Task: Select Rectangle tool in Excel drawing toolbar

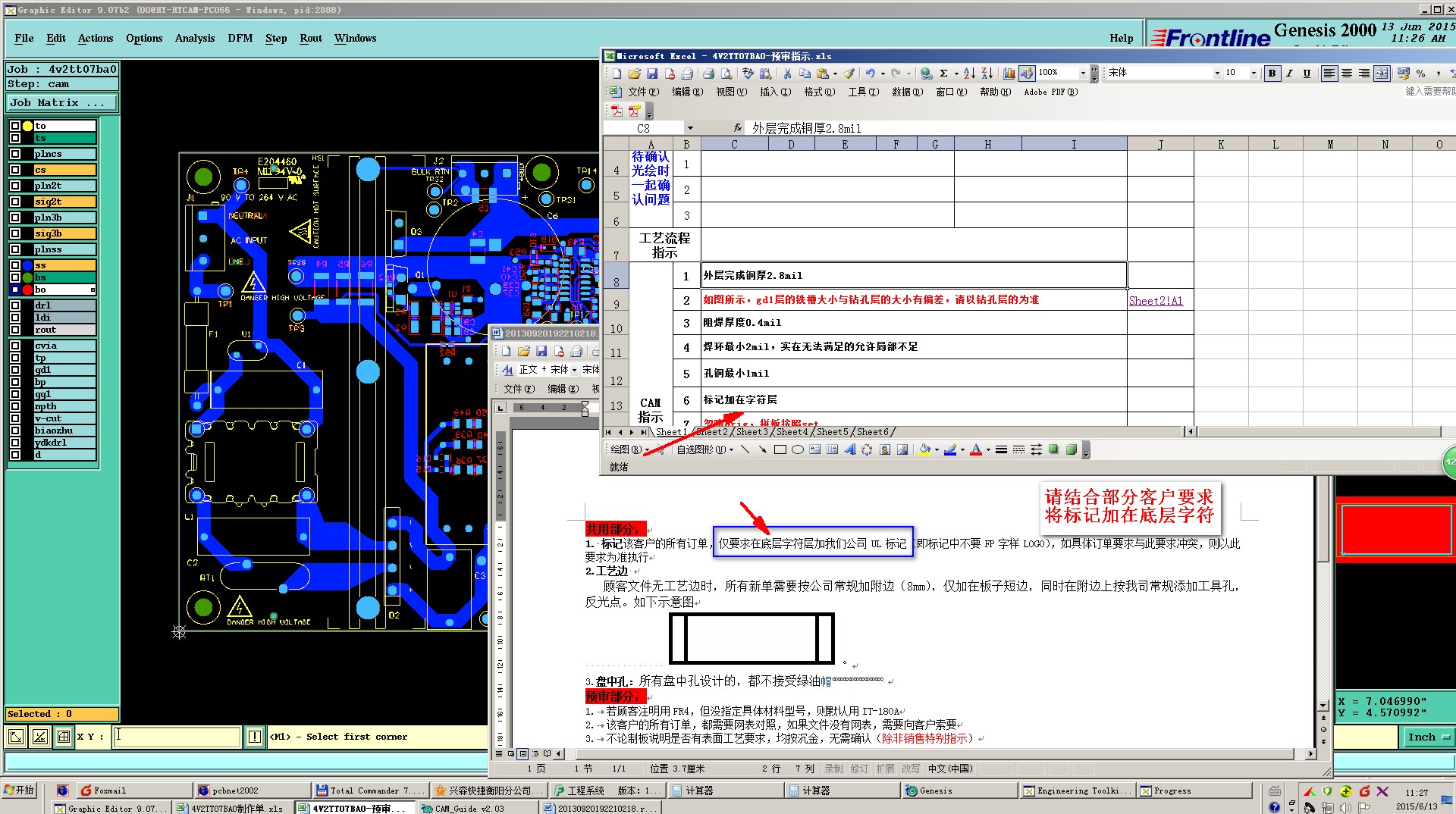Action: [780, 449]
